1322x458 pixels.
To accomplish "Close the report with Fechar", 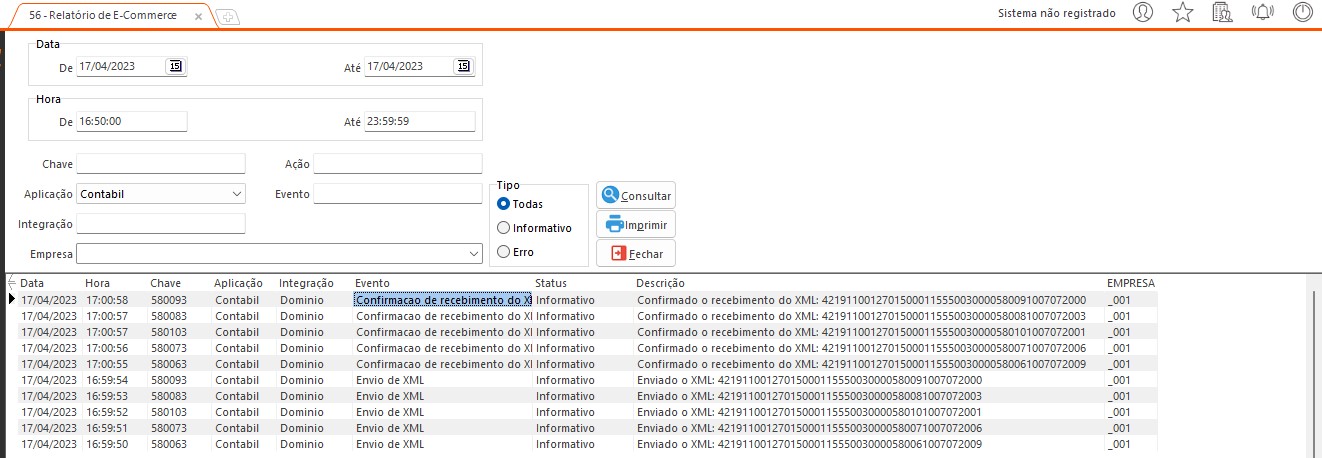I will click(x=636, y=254).
